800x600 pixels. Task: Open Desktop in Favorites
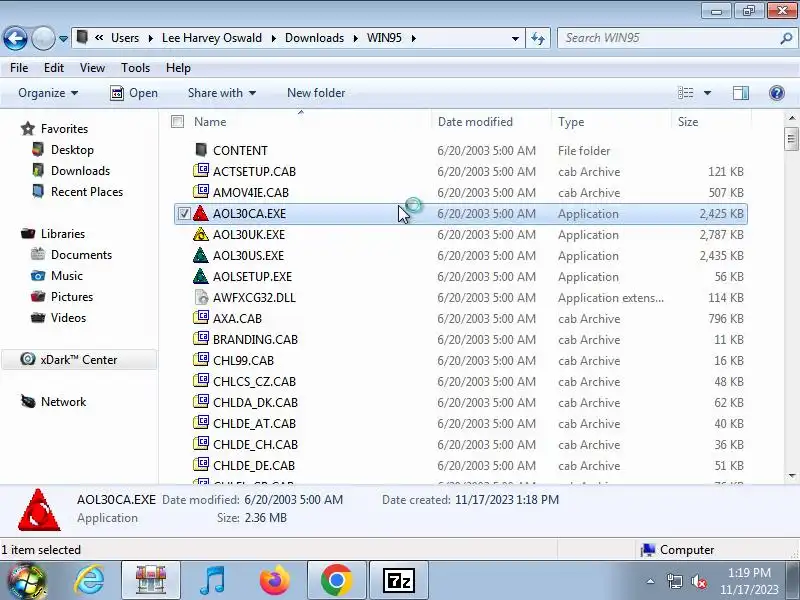72,150
